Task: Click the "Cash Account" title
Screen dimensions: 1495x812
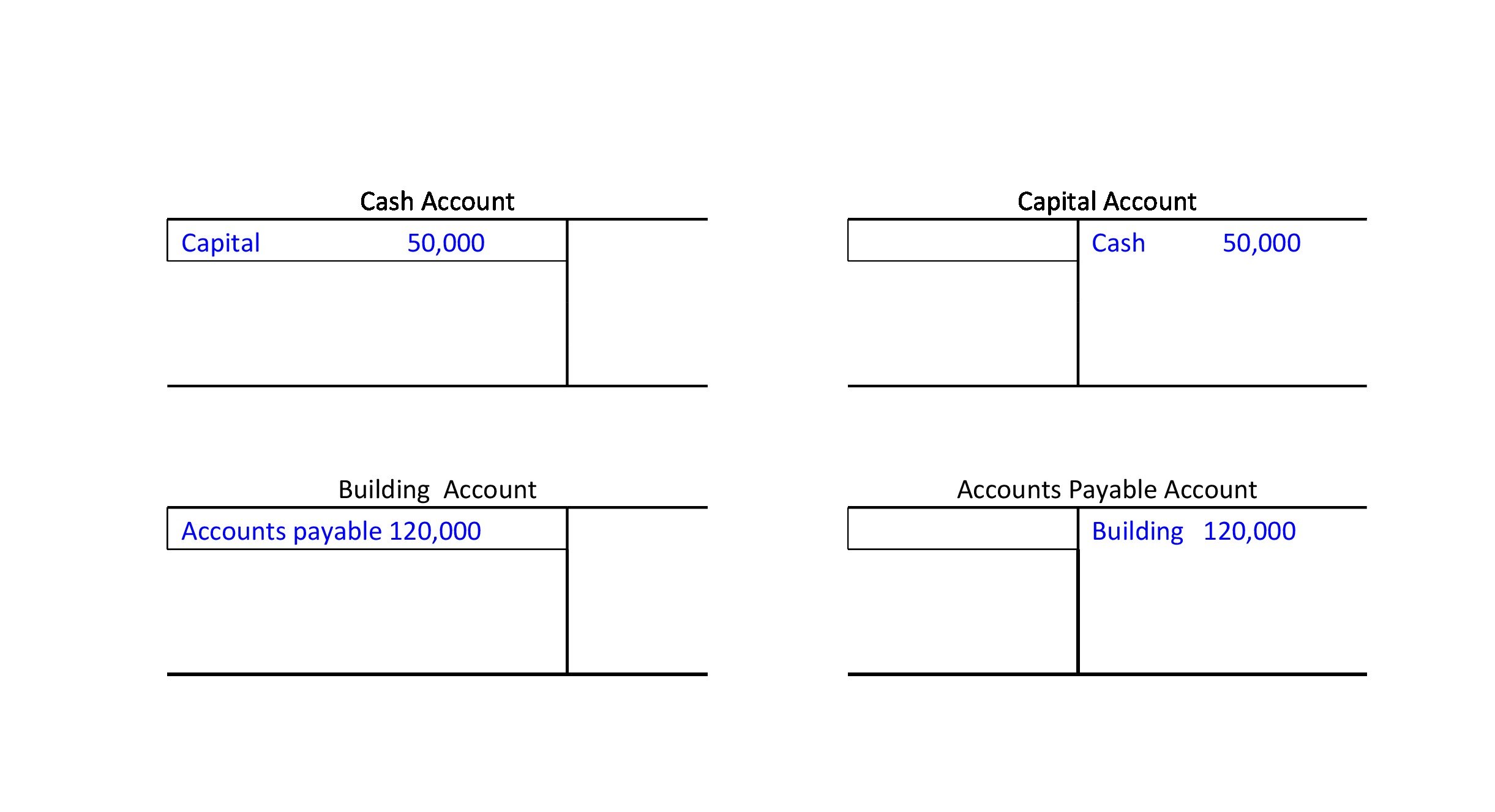Action: coord(437,201)
